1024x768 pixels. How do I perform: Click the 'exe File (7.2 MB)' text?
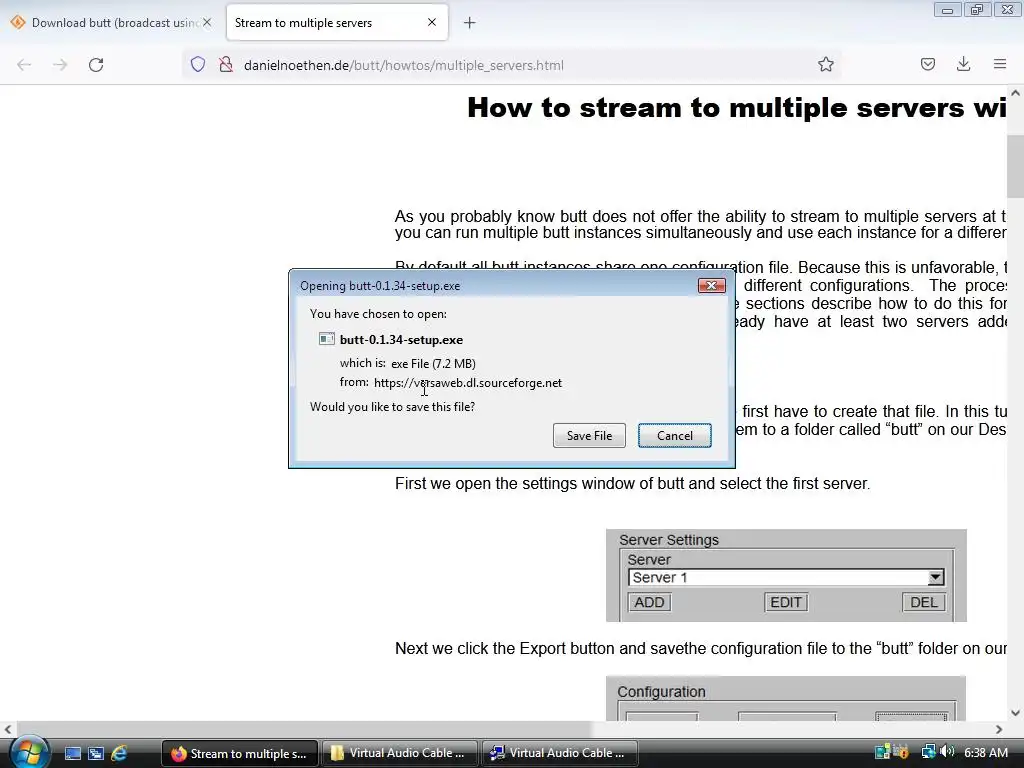coord(433,363)
